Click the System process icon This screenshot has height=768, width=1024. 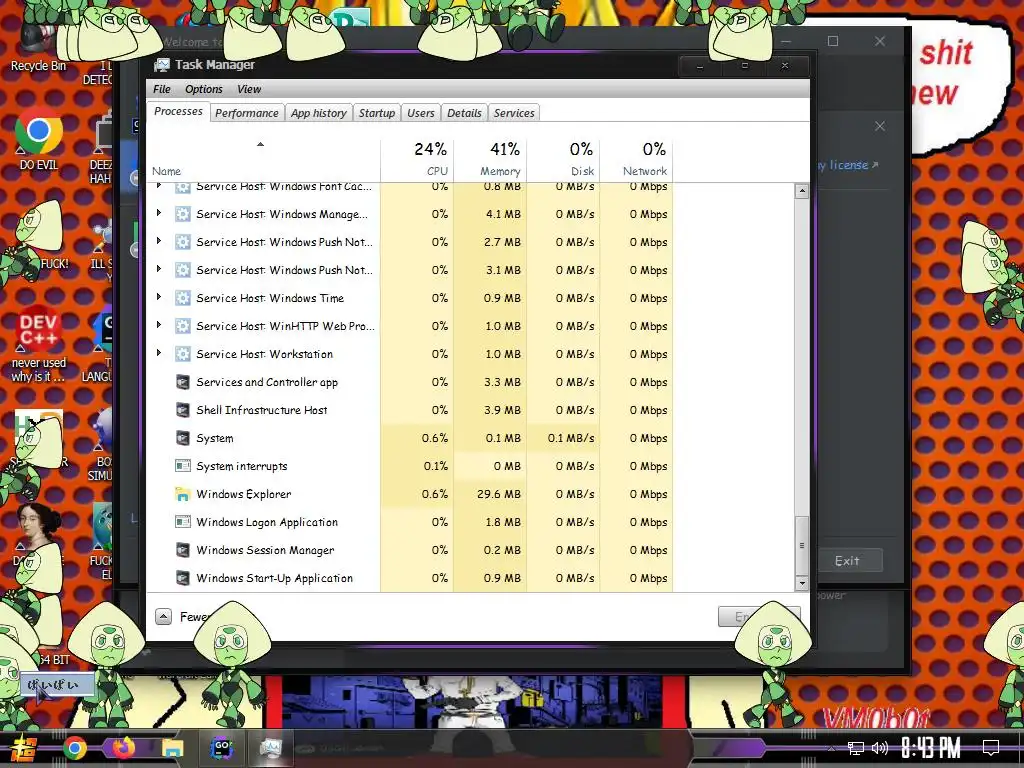coord(183,438)
